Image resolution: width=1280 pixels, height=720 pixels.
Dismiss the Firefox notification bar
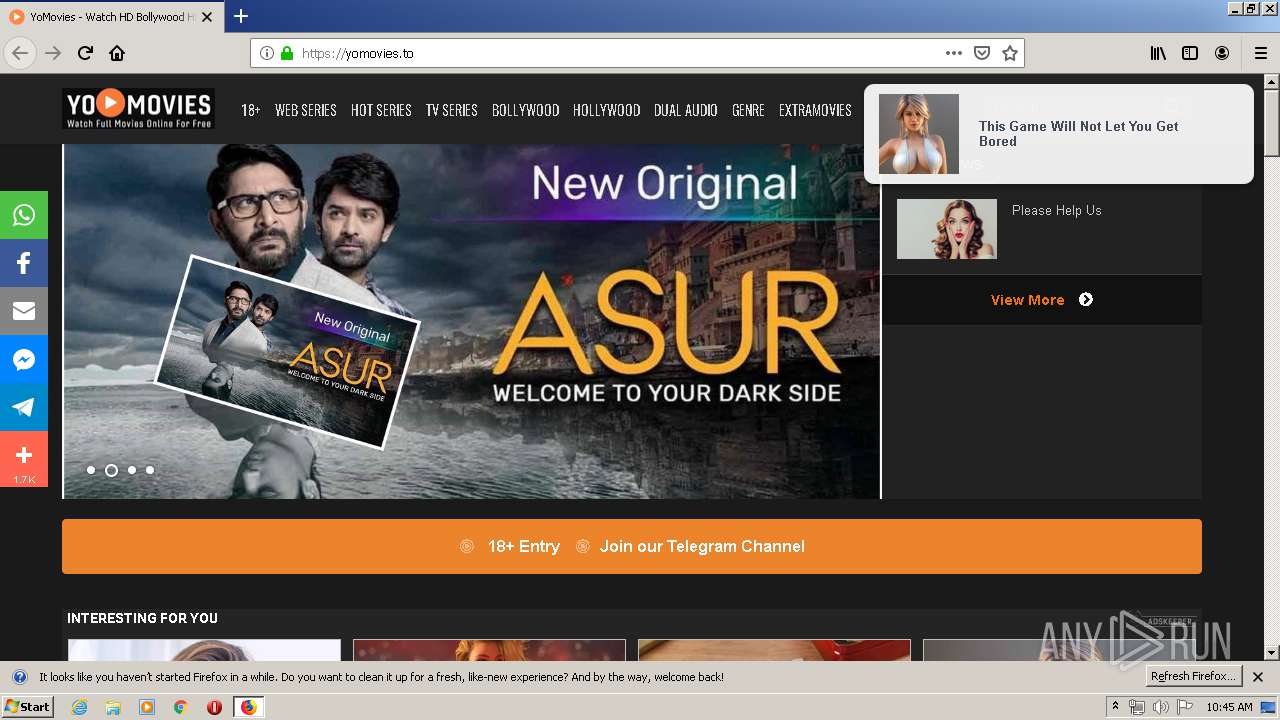pyautogui.click(x=1258, y=677)
